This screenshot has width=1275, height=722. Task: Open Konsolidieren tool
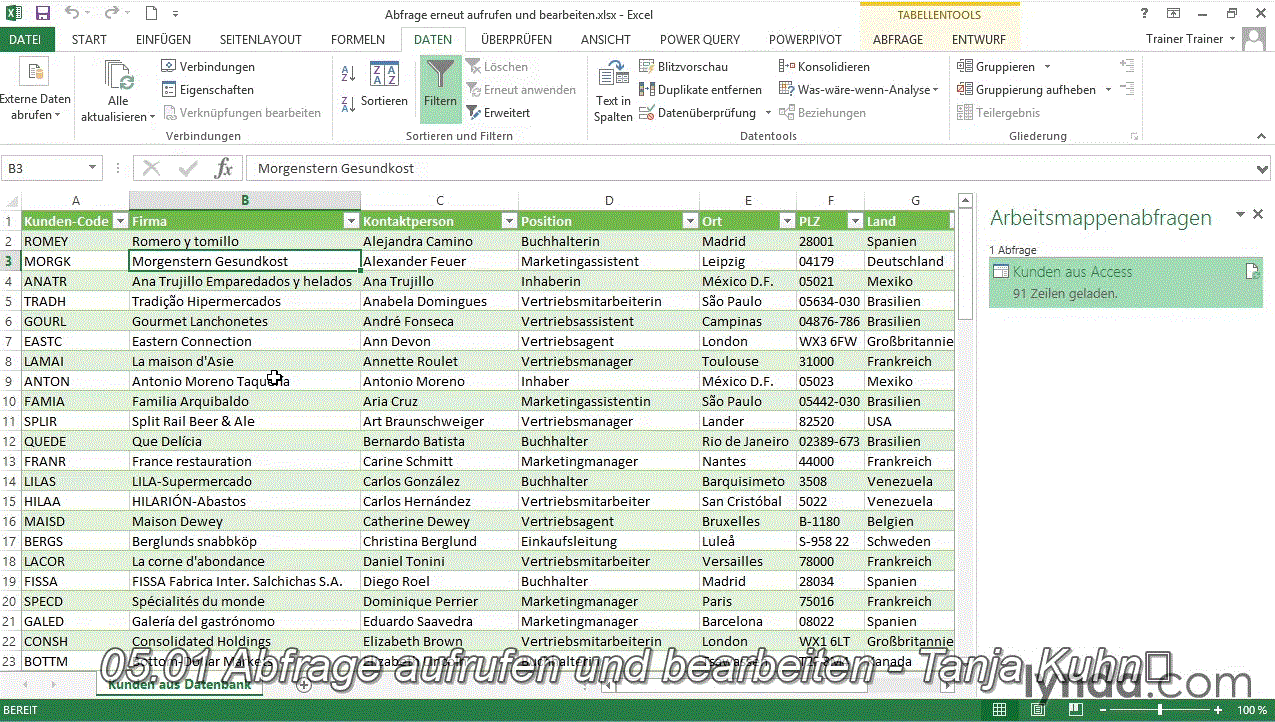tap(825, 67)
